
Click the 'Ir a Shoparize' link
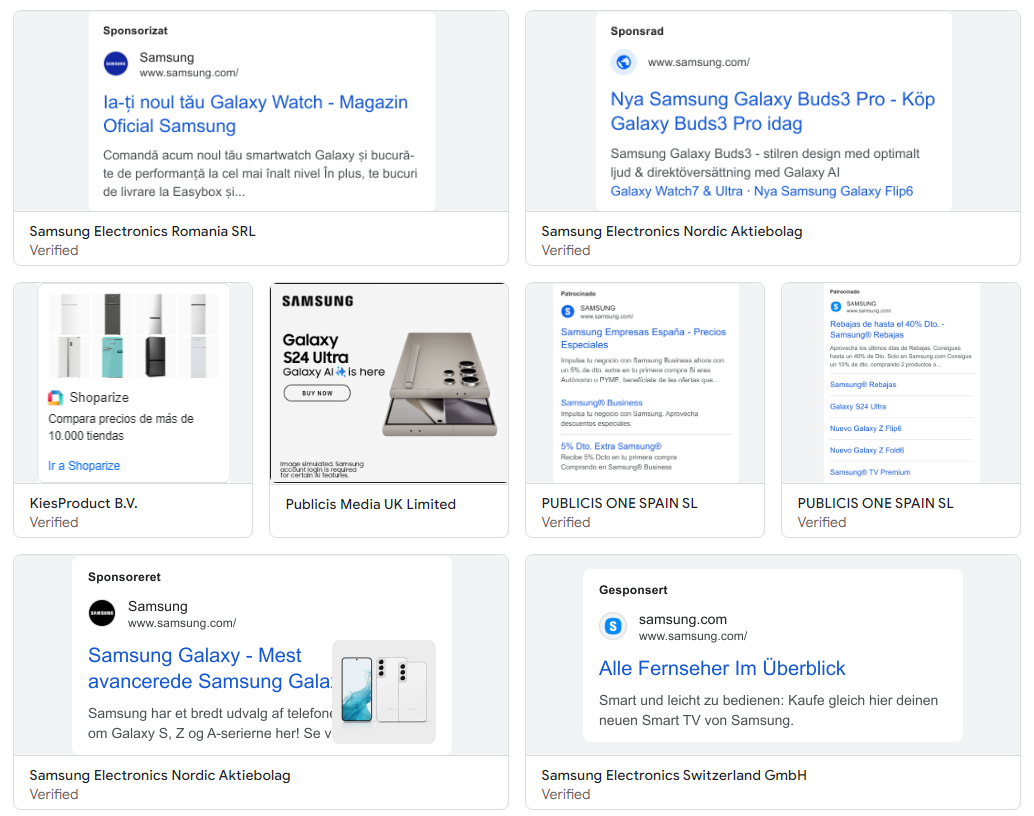click(x=84, y=466)
